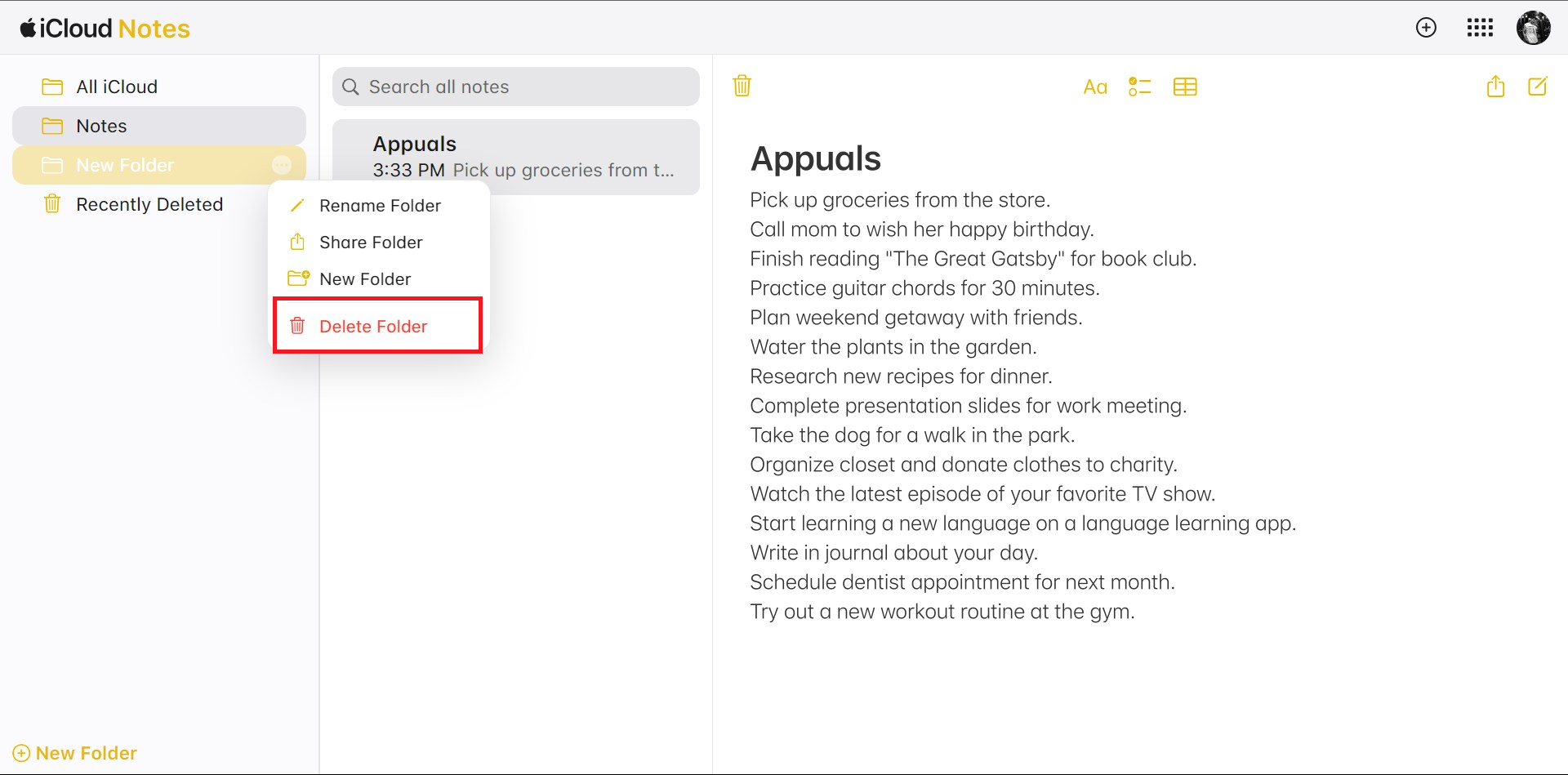
Task: Open the share note icon
Action: (x=1495, y=87)
